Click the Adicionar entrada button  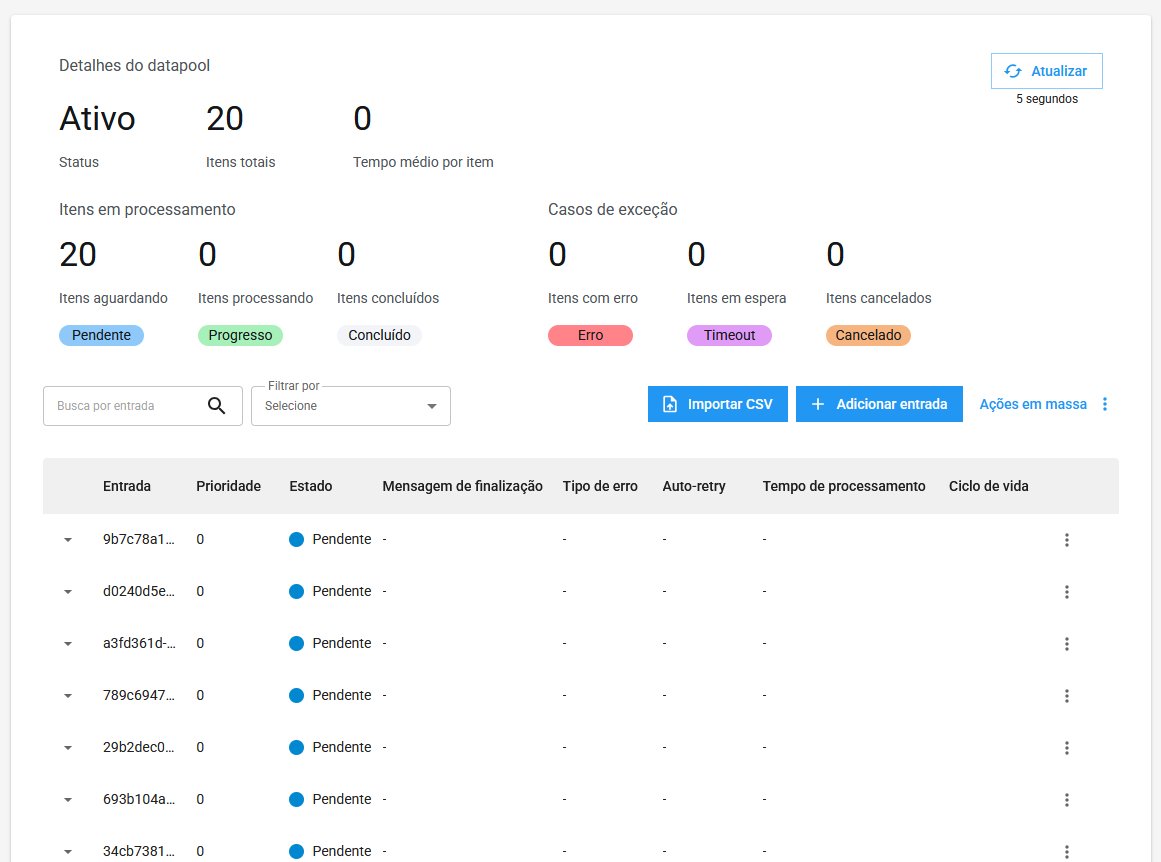tap(878, 404)
